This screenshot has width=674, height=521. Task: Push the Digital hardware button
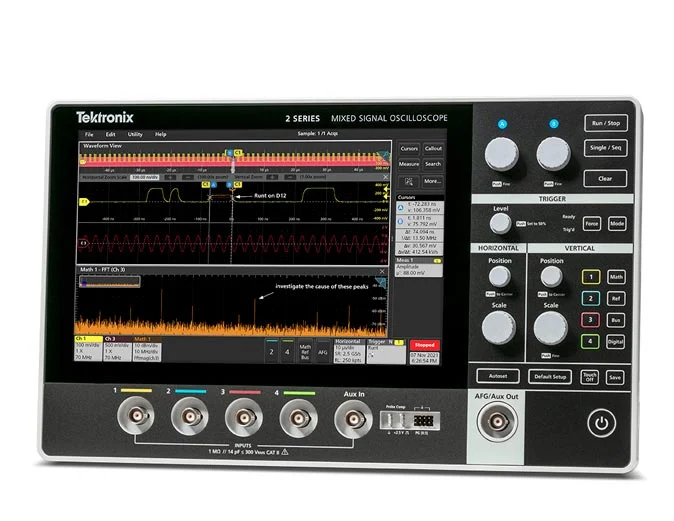point(615,342)
